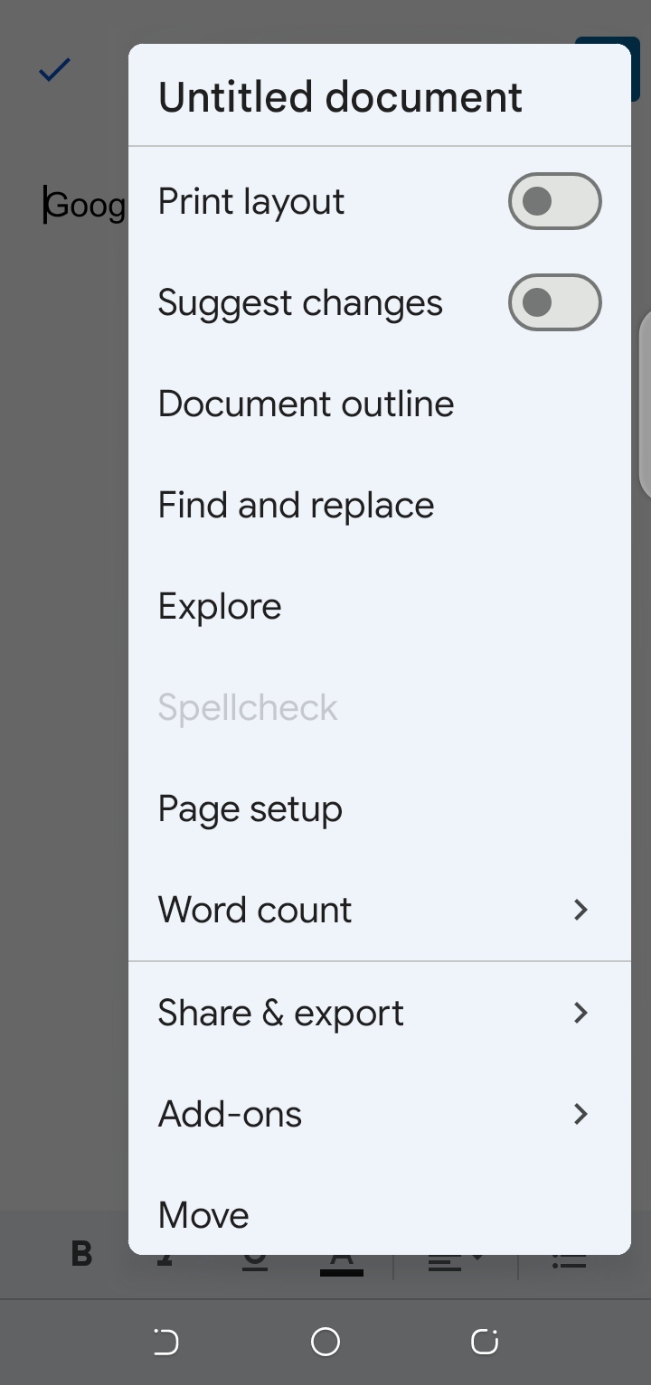Screen dimensions: 651x1385
Task: Toggle bold formatting in bottom toolbar
Action: tap(82, 1253)
